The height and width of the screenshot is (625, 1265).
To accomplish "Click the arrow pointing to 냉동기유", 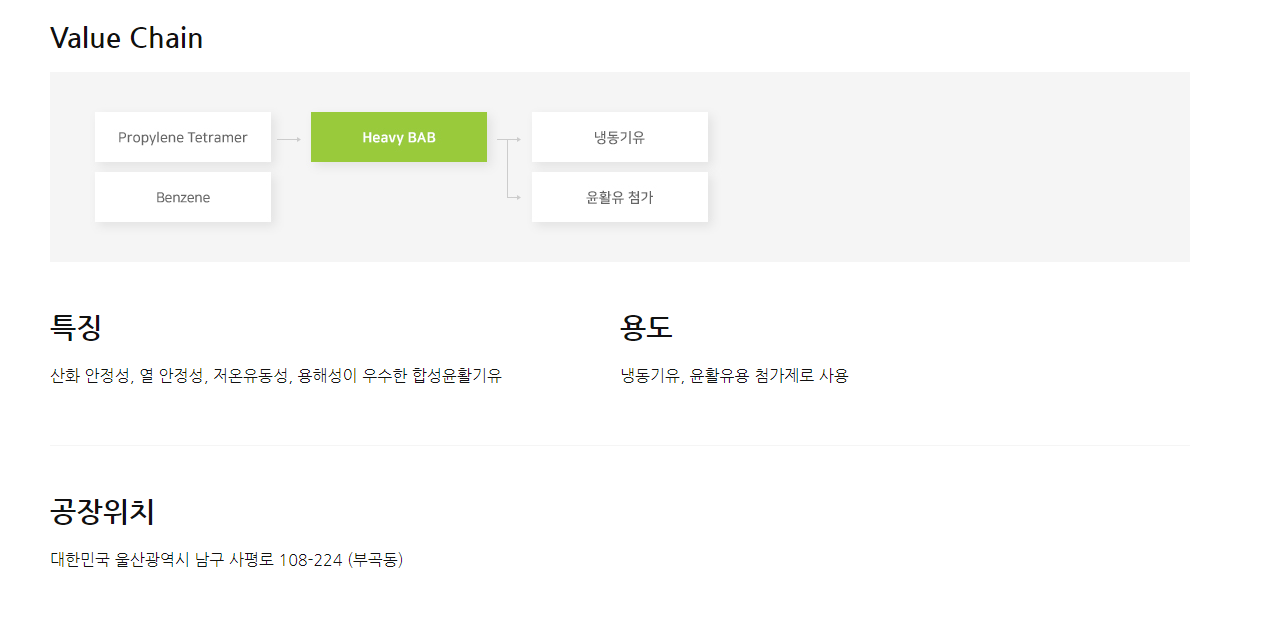I will [x=514, y=139].
